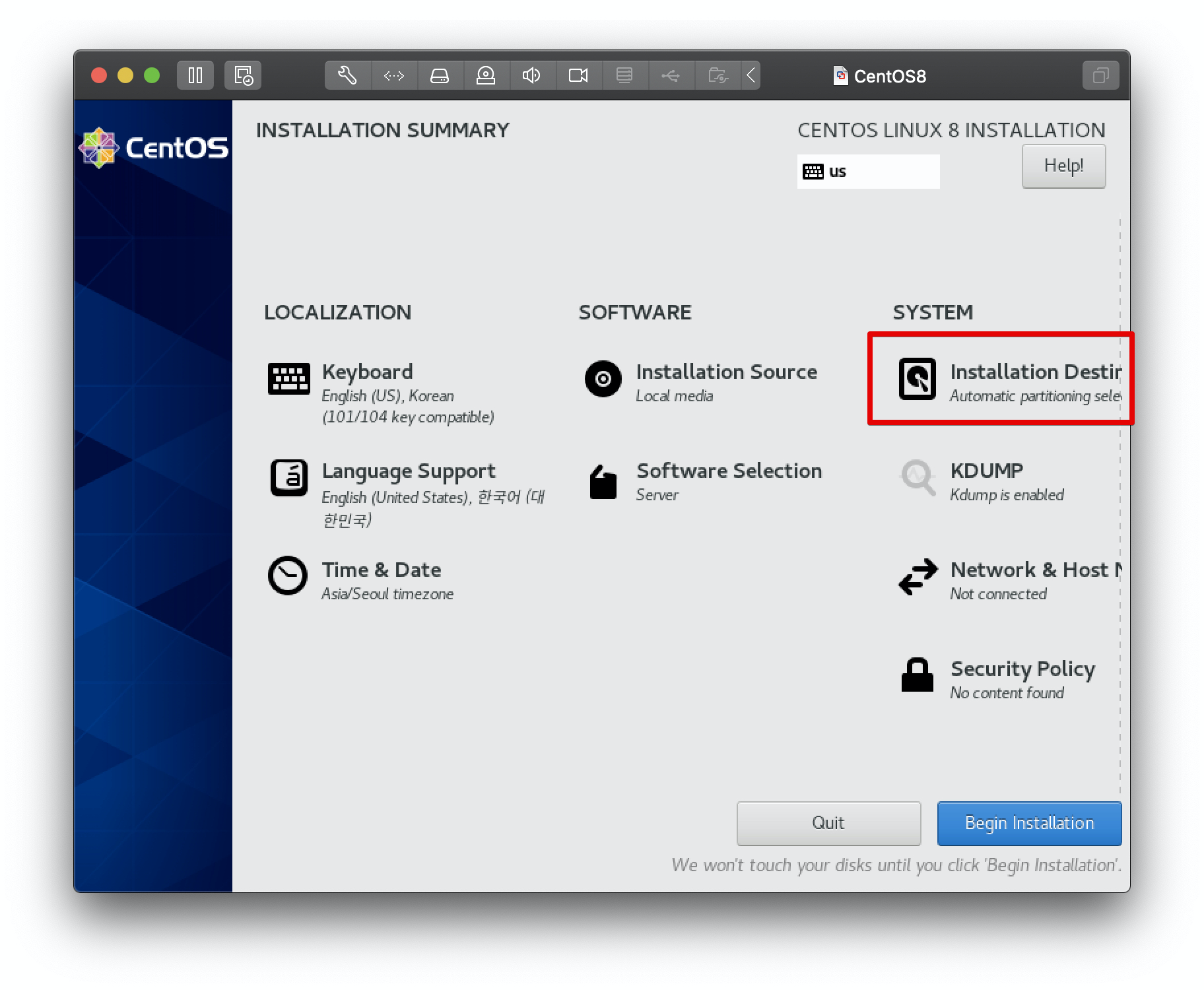Open the Installation Source disc icon

603,379
